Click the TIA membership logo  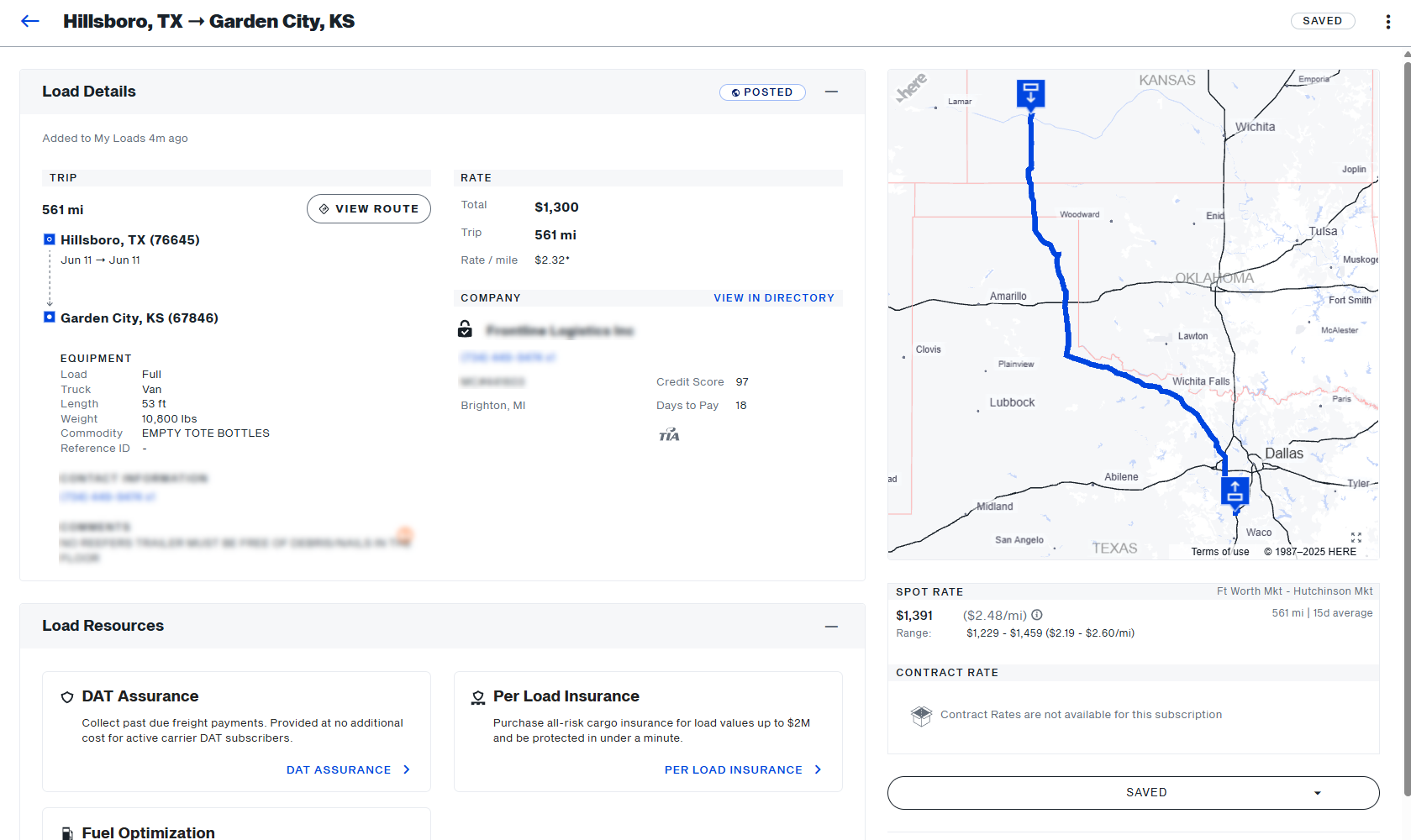pos(669,434)
